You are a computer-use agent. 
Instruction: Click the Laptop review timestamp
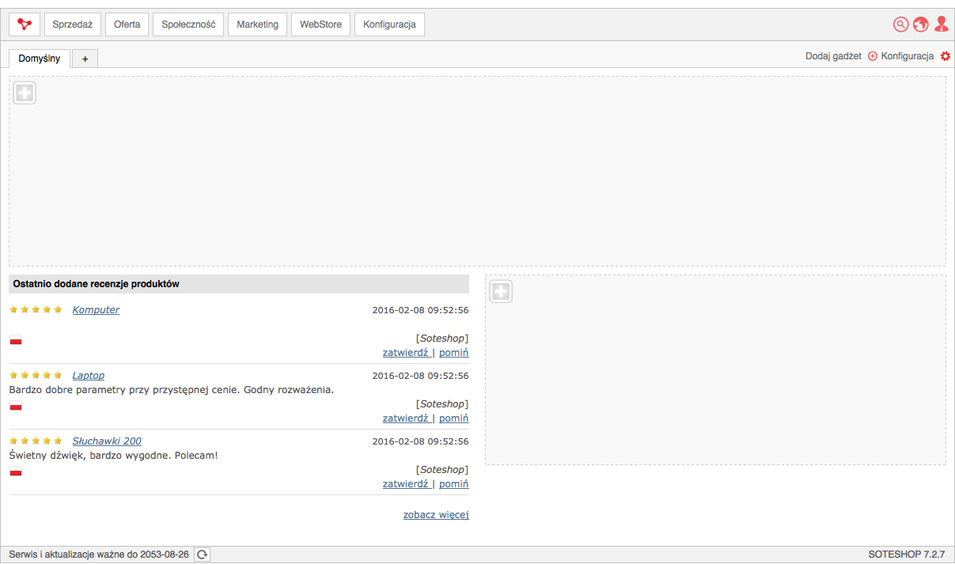tap(420, 376)
